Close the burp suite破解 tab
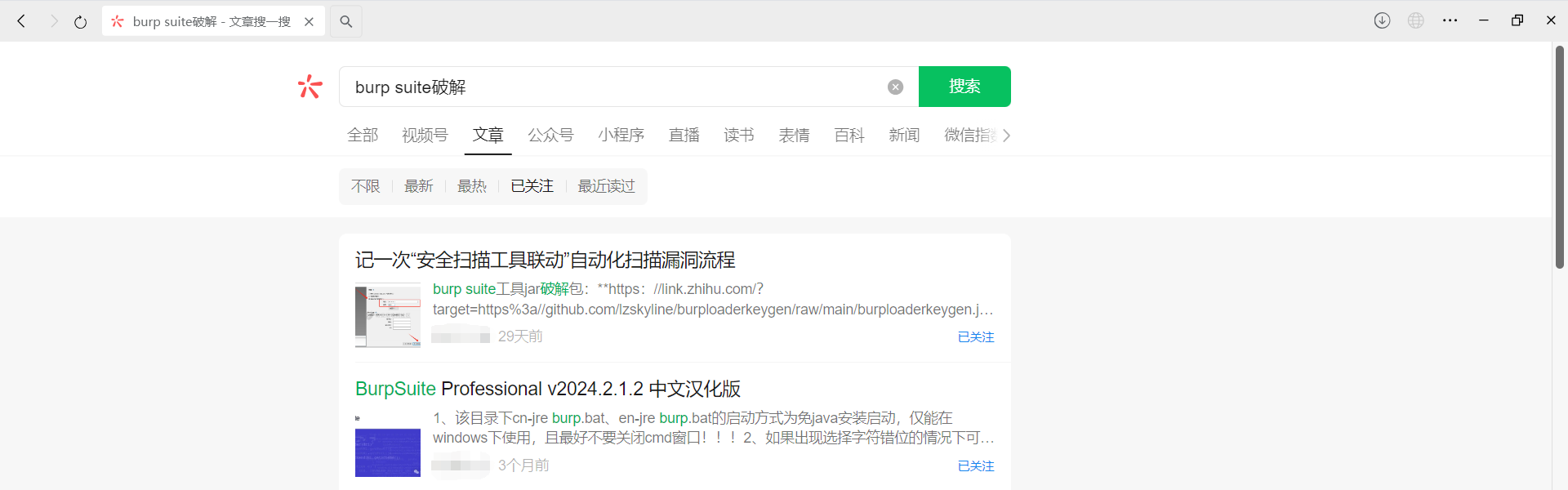This screenshot has height=490, width=1568. click(310, 22)
